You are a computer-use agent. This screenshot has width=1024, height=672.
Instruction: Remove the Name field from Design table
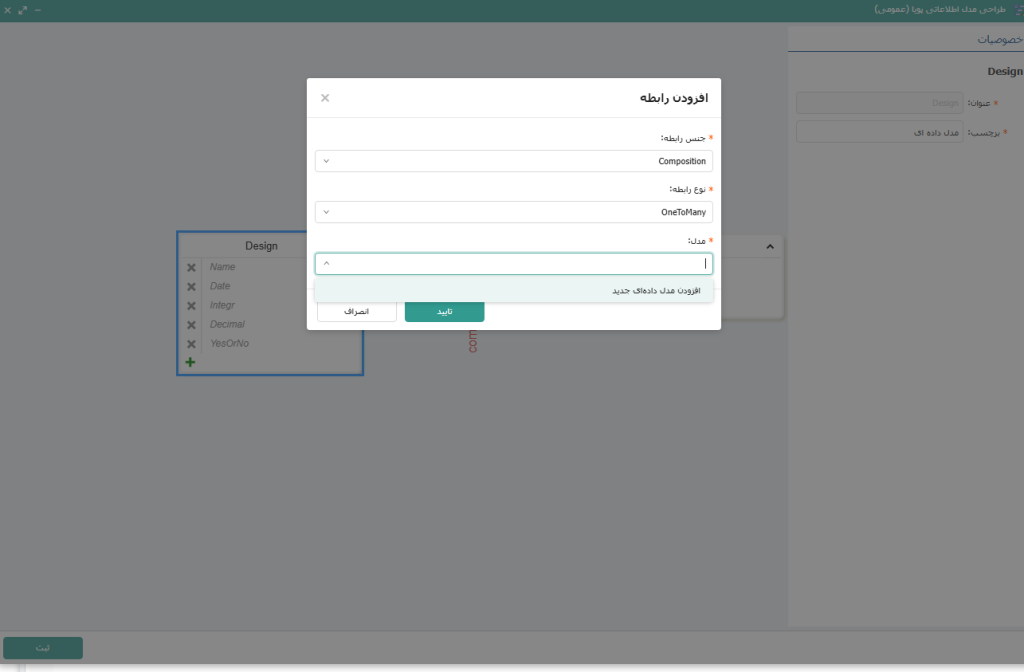coord(191,268)
